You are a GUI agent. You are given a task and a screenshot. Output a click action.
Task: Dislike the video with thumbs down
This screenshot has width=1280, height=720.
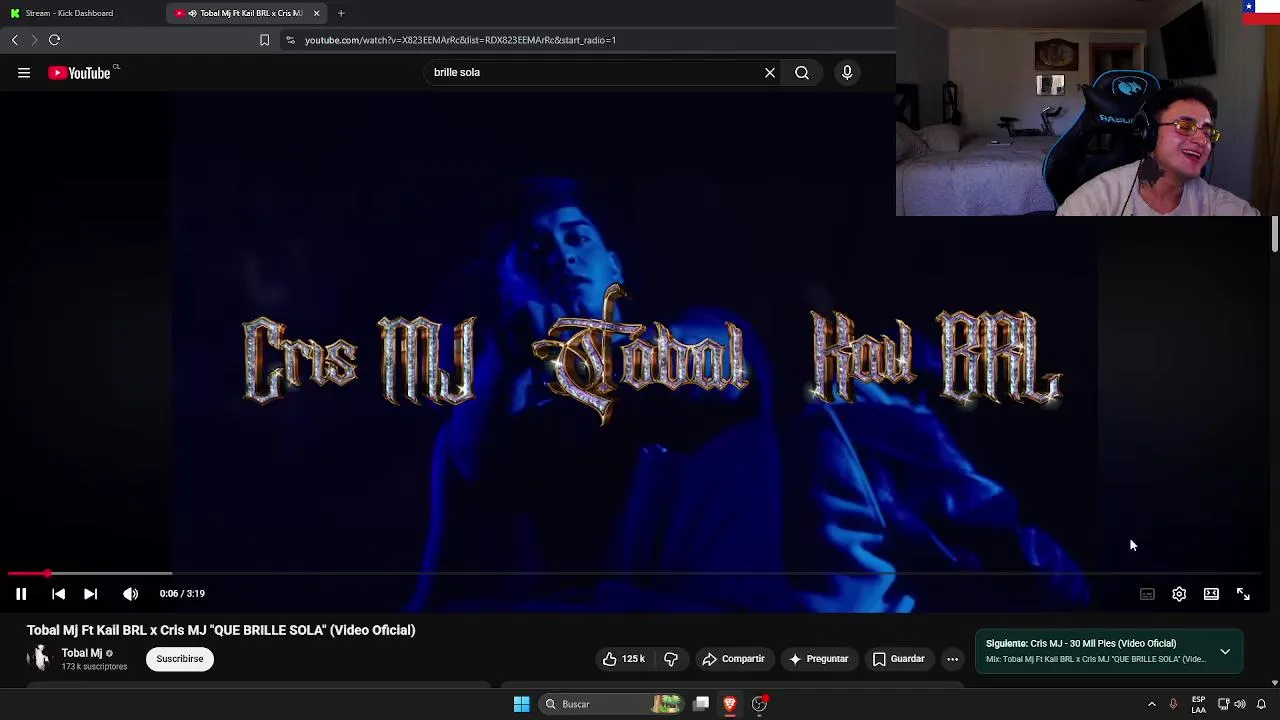(x=671, y=659)
